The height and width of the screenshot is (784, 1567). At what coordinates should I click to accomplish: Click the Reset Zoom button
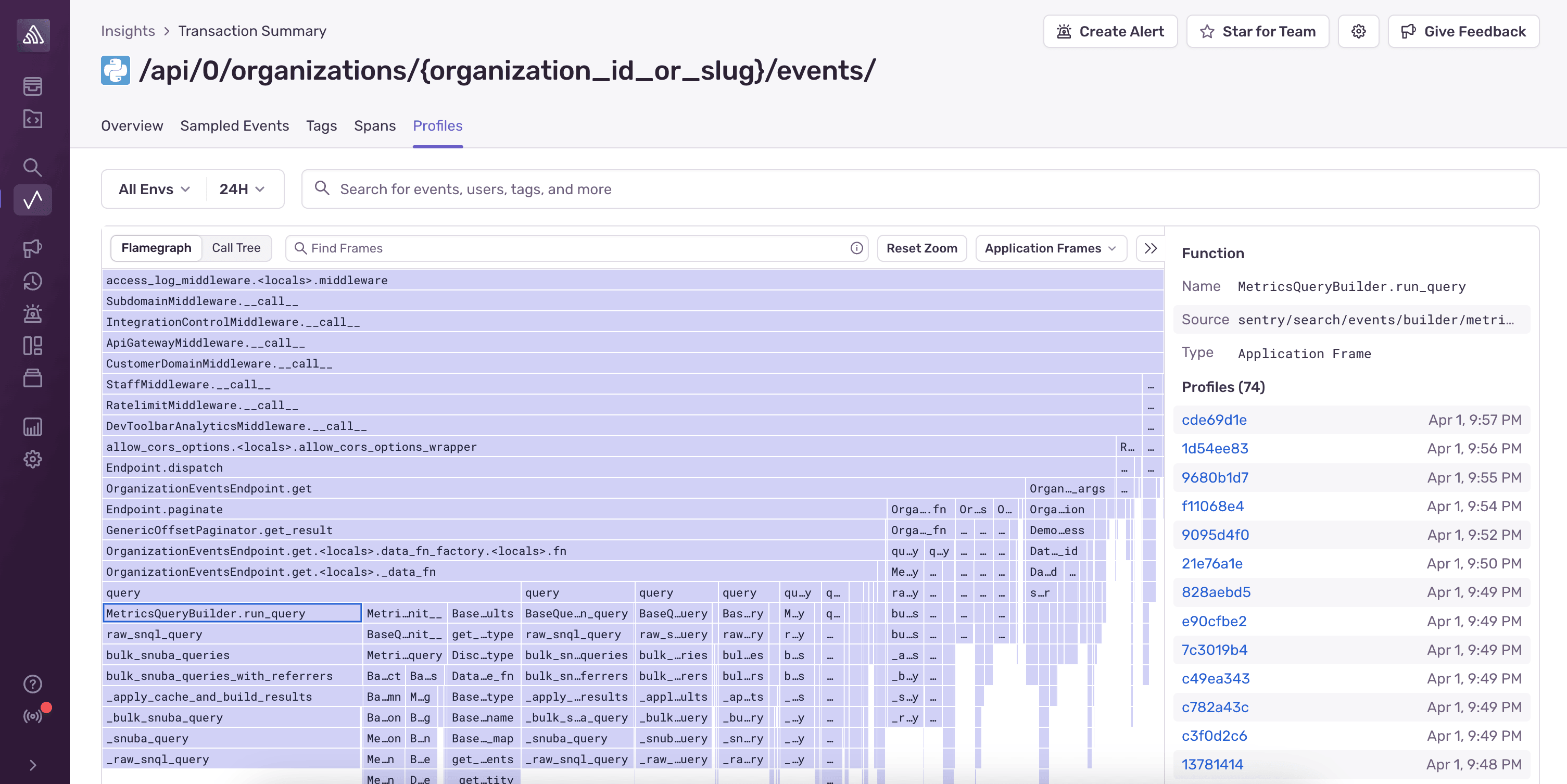pyautogui.click(x=921, y=248)
